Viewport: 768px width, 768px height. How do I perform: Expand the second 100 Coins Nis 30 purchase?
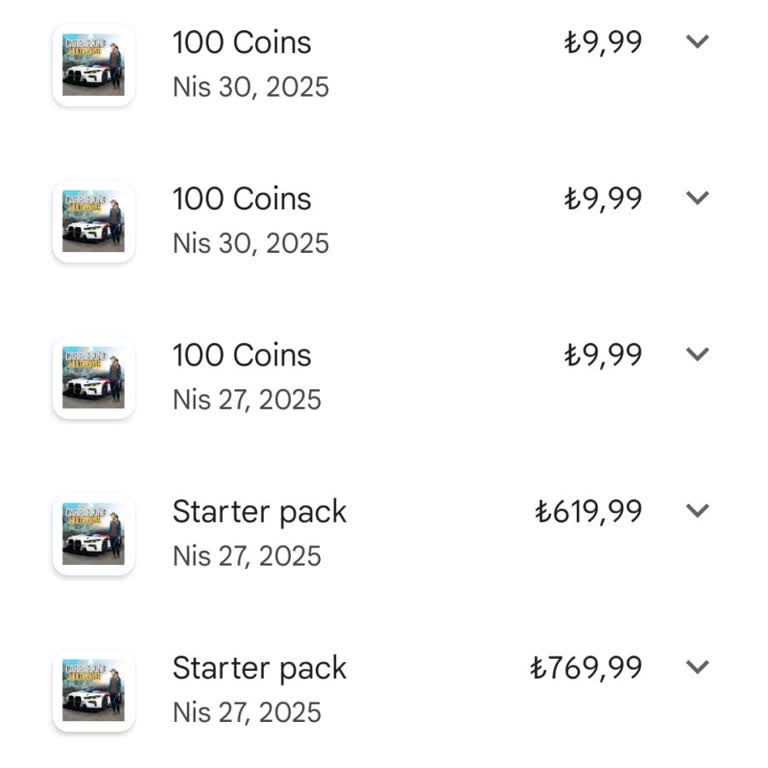click(698, 198)
